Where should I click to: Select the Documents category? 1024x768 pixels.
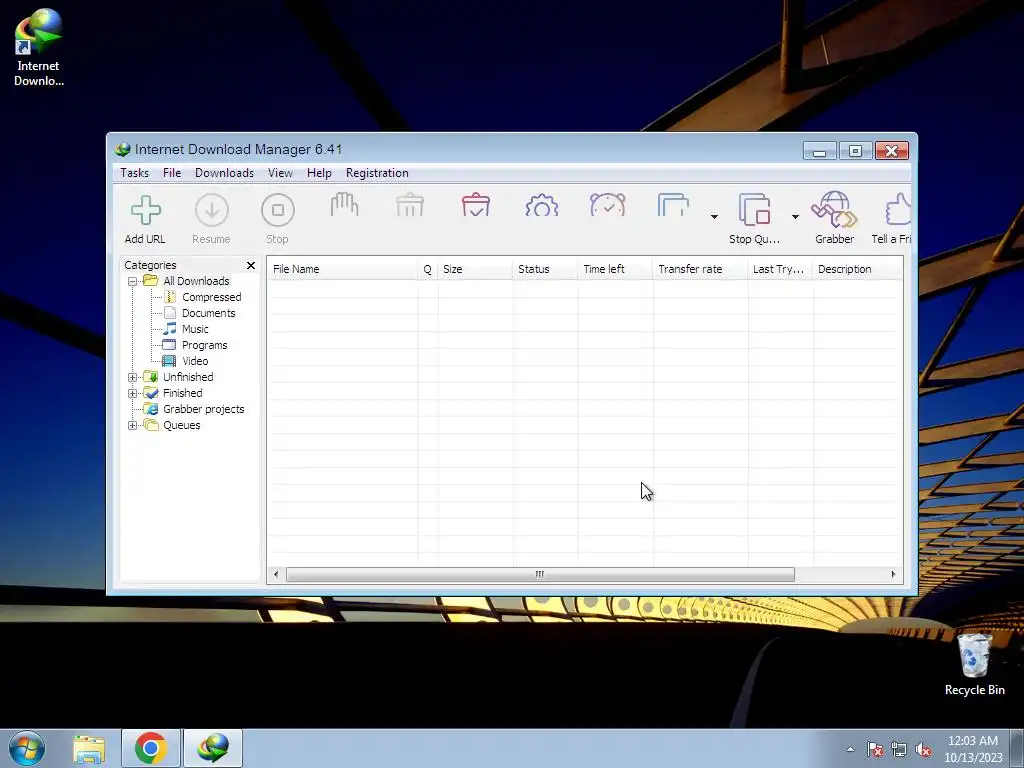[208, 313]
